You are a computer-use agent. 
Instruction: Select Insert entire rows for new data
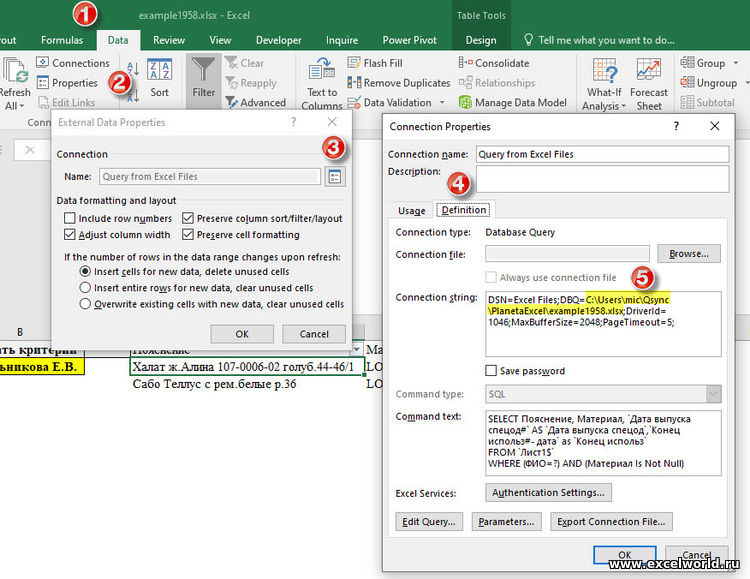pos(85,288)
